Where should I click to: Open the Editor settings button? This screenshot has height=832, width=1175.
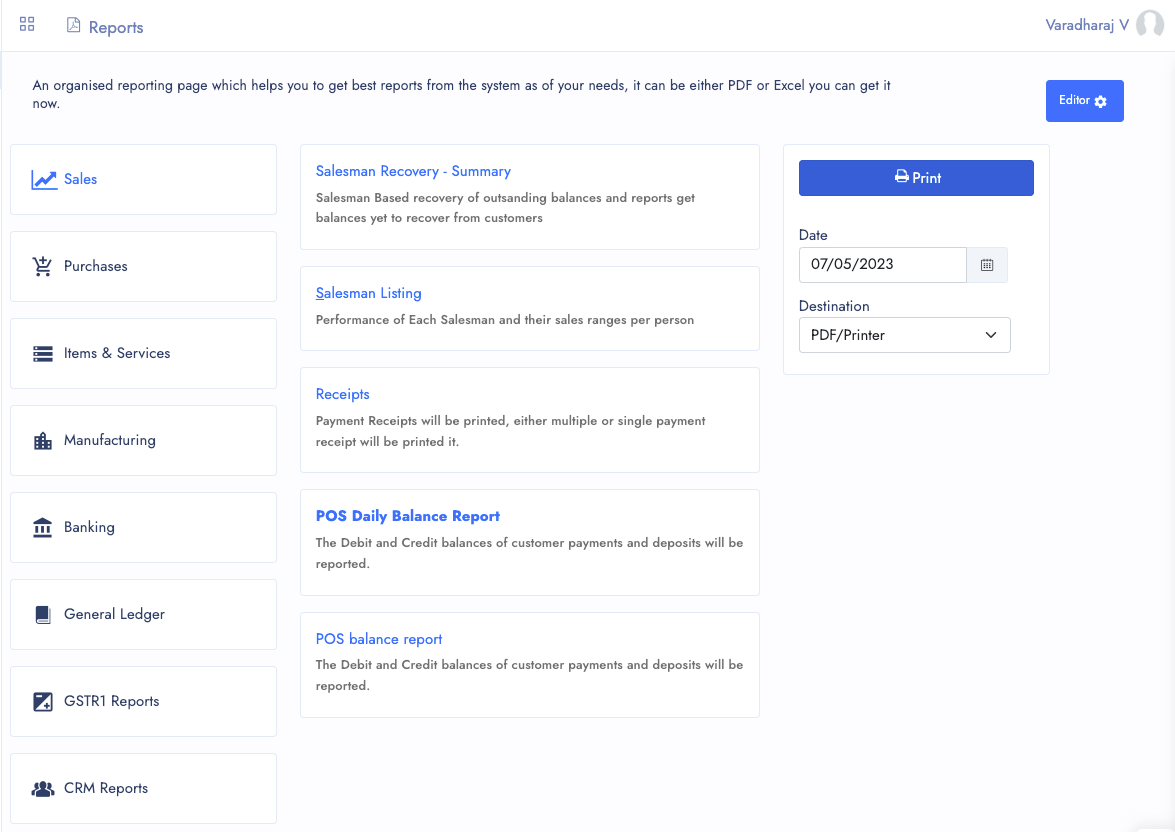[1084, 100]
